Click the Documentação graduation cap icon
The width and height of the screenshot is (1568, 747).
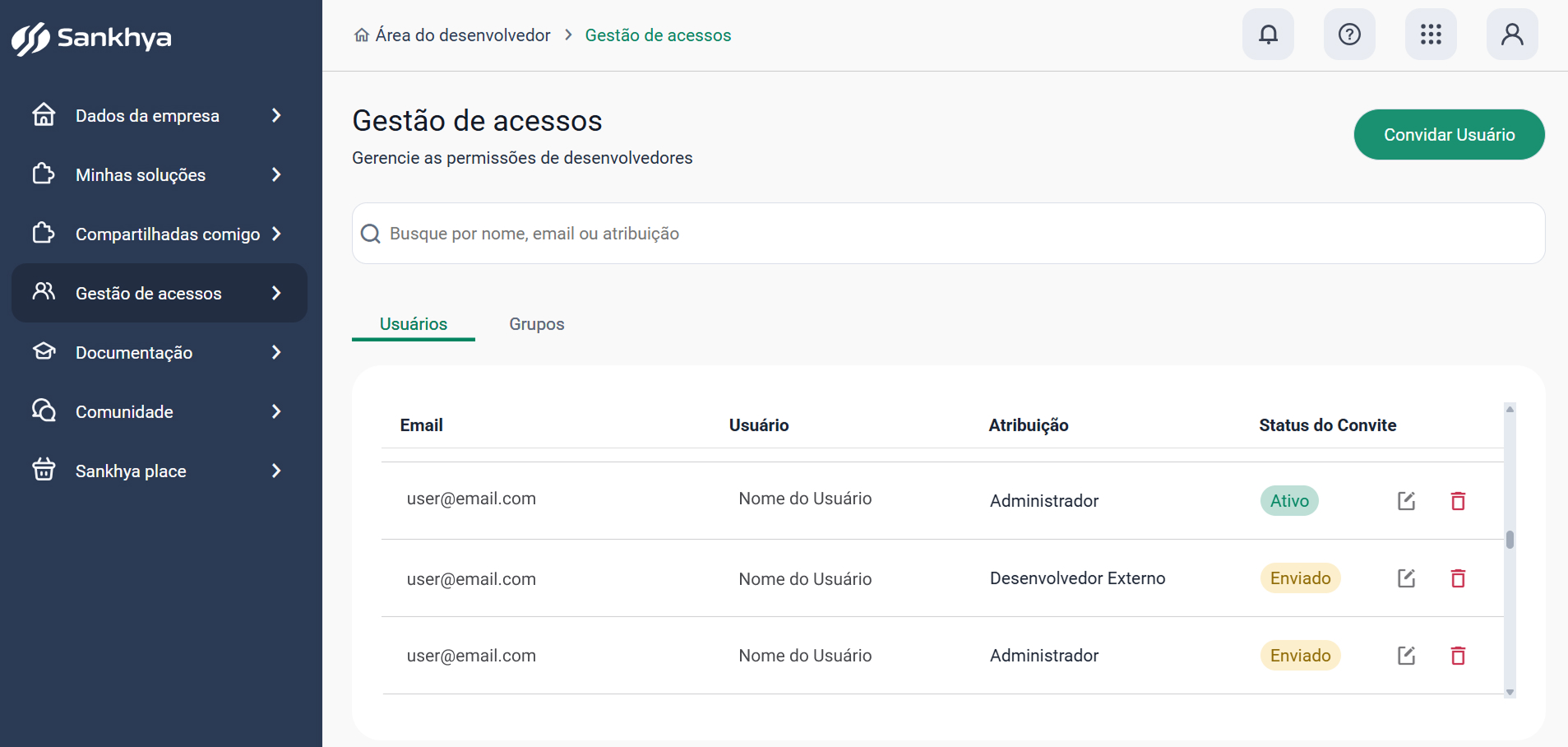[x=44, y=351]
